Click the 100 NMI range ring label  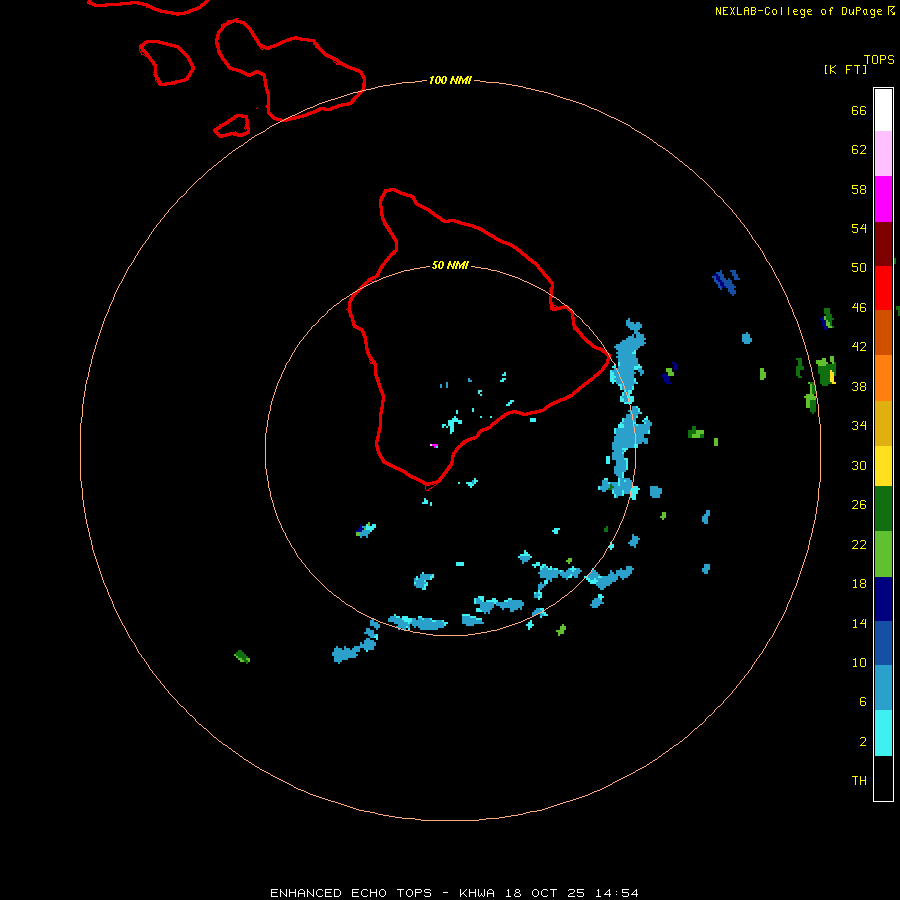pos(450,80)
